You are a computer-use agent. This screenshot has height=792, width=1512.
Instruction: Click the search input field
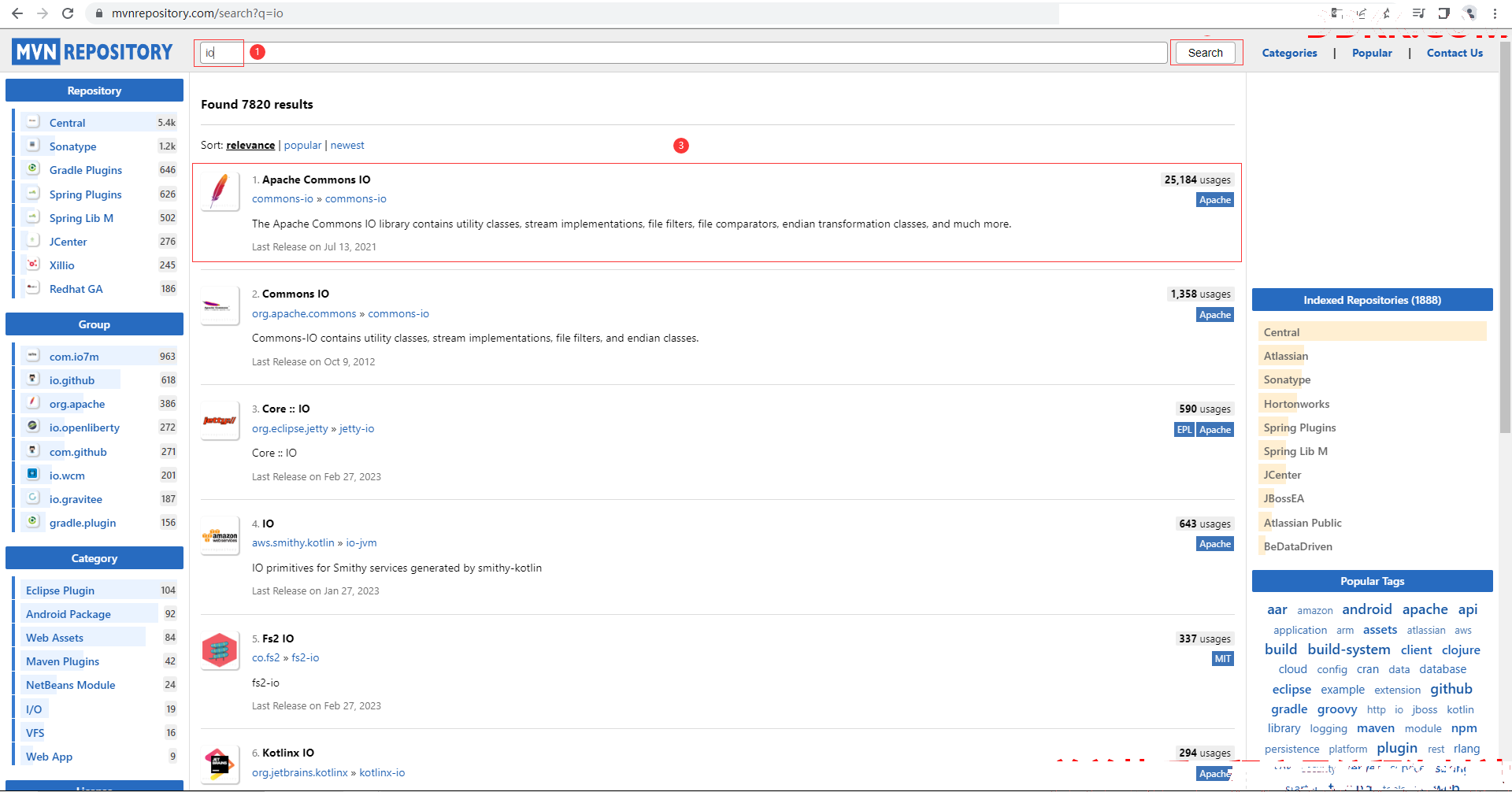pyautogui.click(x=683, y=53)
